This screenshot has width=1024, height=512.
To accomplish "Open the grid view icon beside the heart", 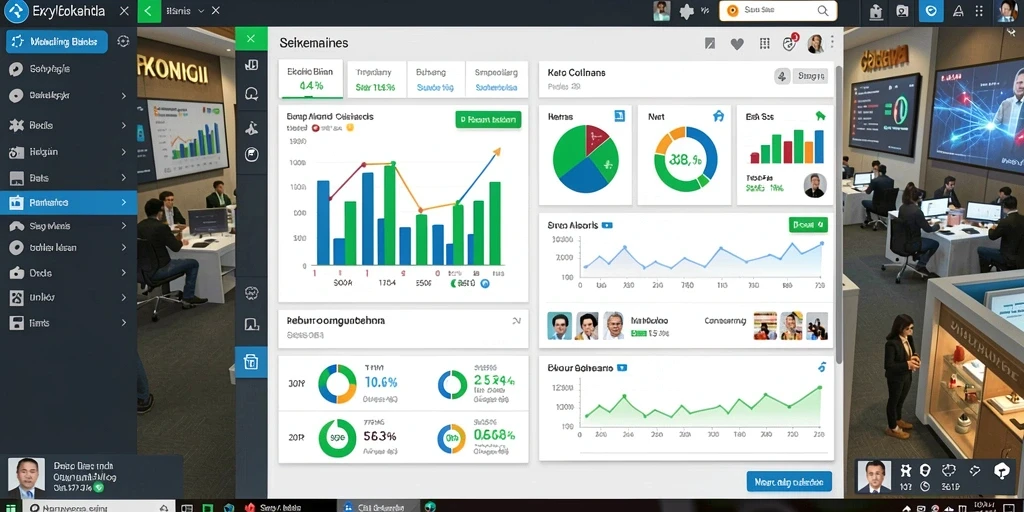I will coord(765,44).
